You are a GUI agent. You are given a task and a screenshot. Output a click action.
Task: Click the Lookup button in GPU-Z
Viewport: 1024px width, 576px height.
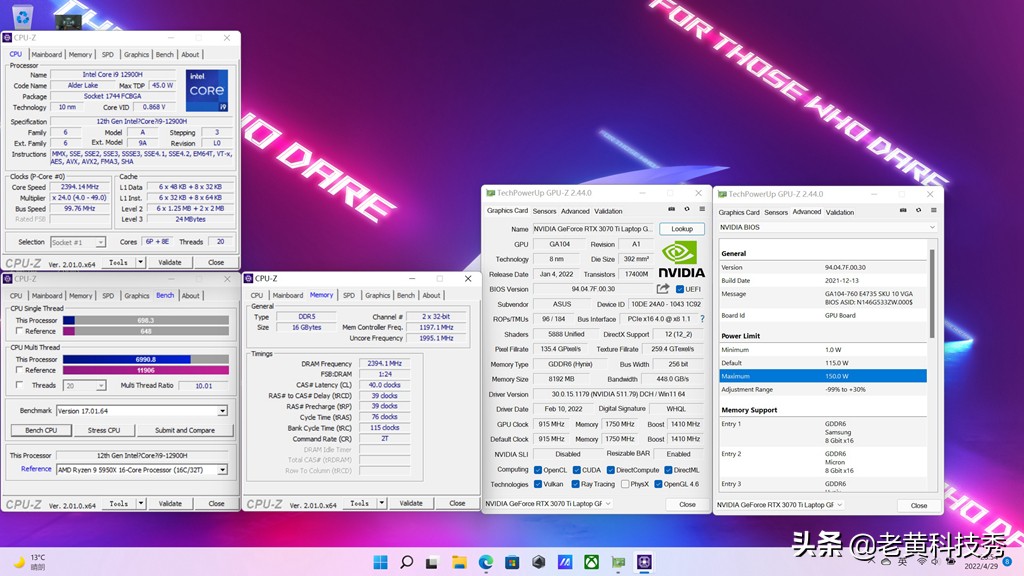point(681,229)
